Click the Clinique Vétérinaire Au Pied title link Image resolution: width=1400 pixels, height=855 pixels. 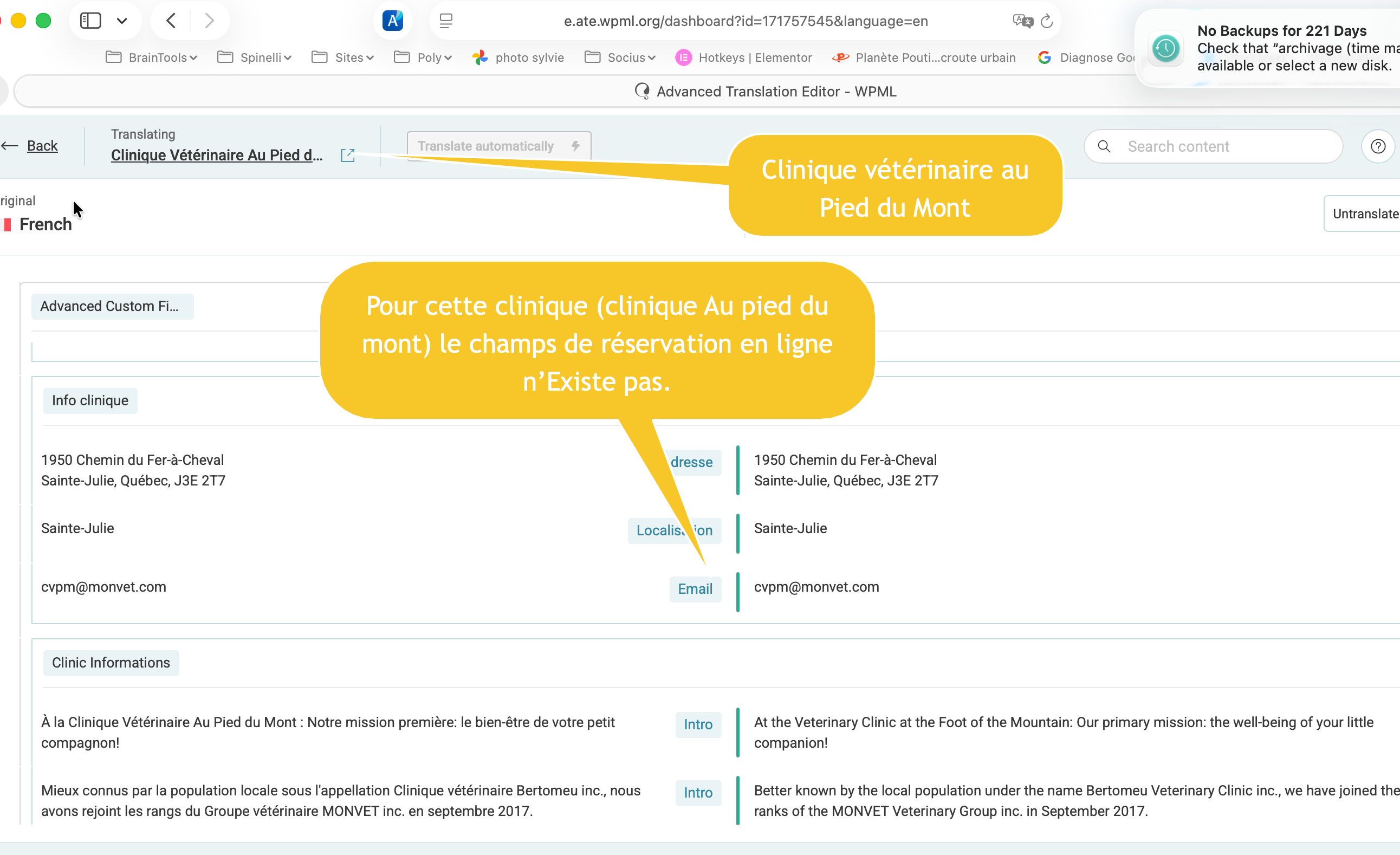tap(217, 155)
